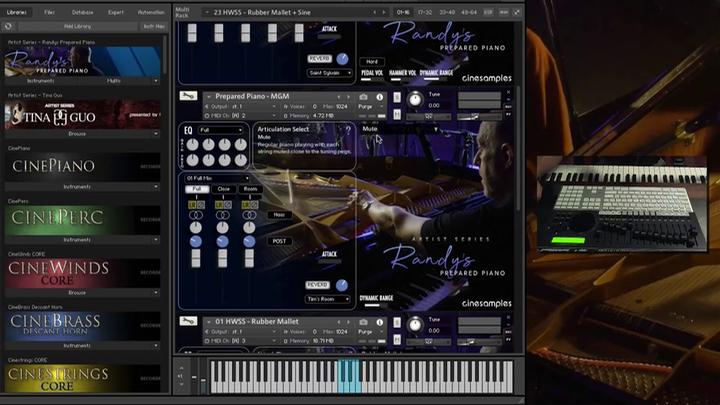Open the Saint Sylvain reverb dropdown
Image resolution: width=720 pixels, height=405 pixels.
coord(330,73)
